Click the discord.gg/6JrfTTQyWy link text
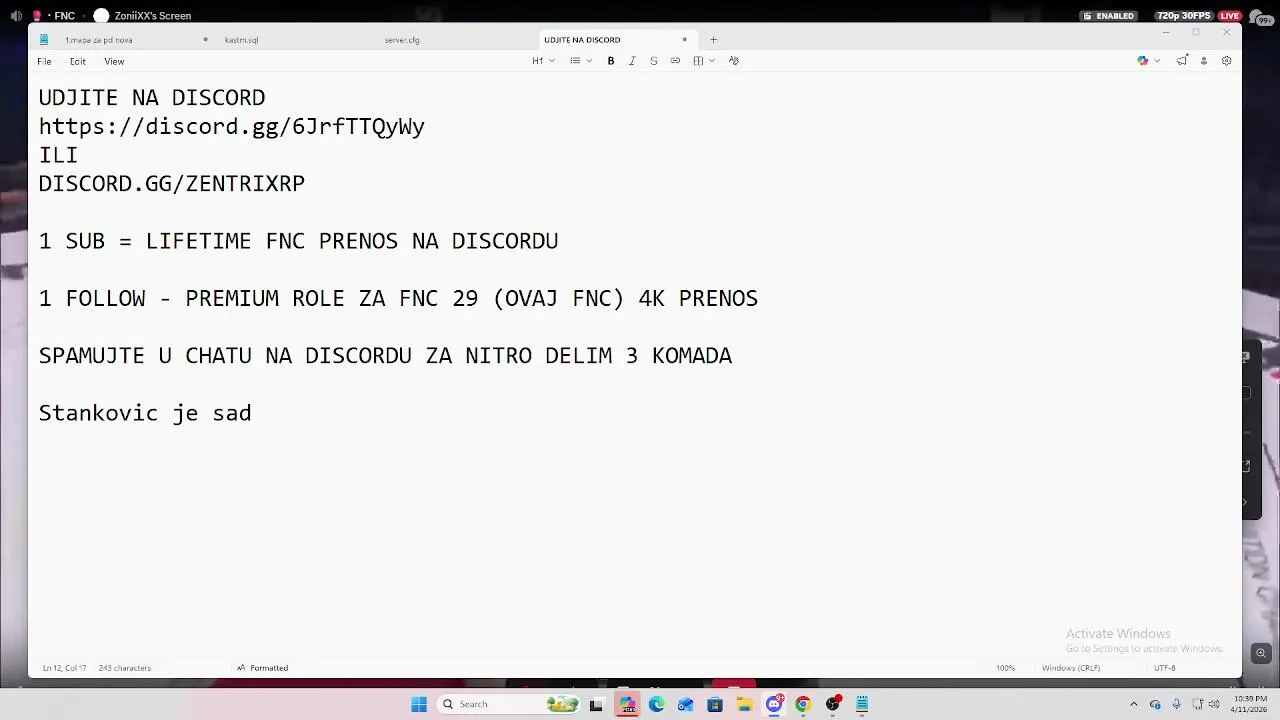The image size is (1280, 720). point(232,127)
